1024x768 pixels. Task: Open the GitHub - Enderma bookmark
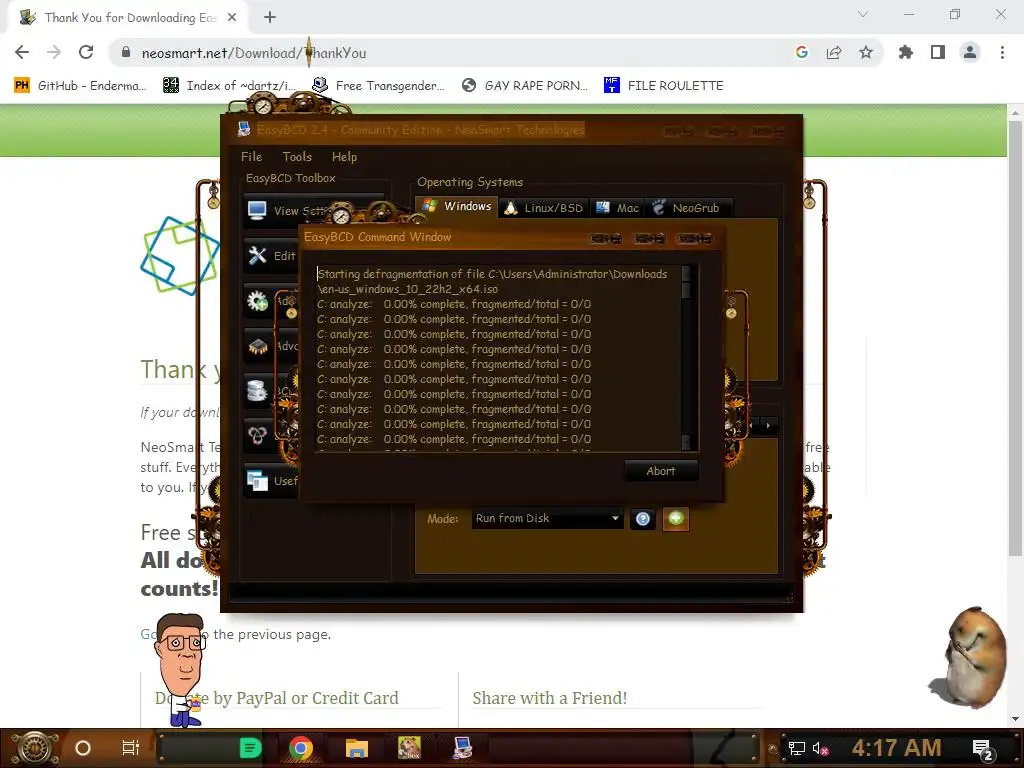point(80,86)
